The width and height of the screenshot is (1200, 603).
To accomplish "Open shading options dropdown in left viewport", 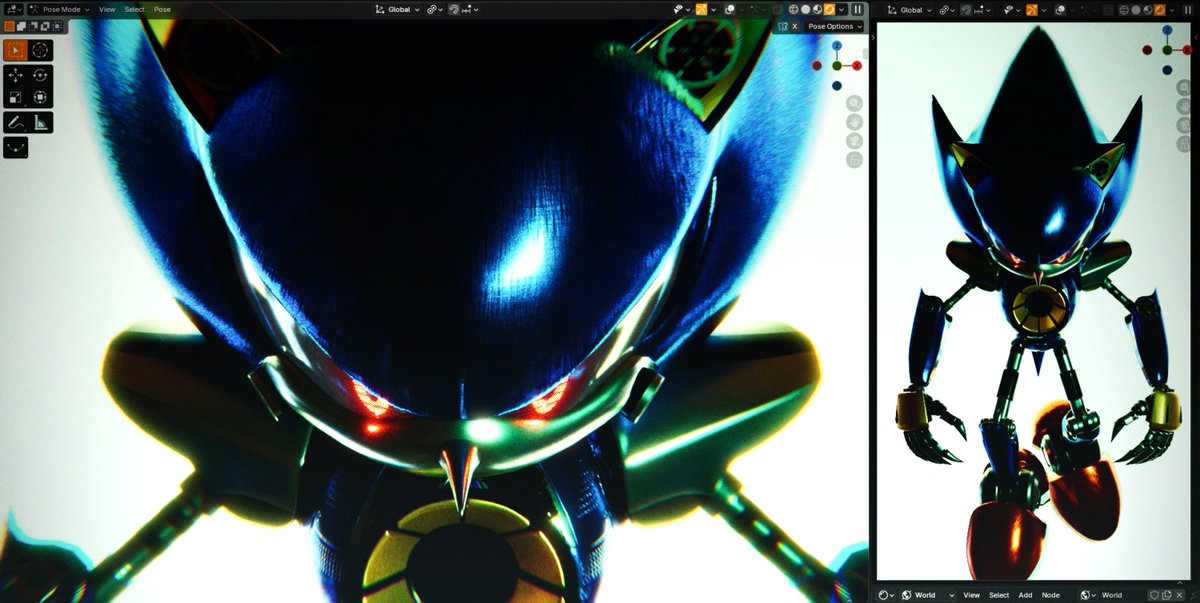I will click(x=841, y=9).
